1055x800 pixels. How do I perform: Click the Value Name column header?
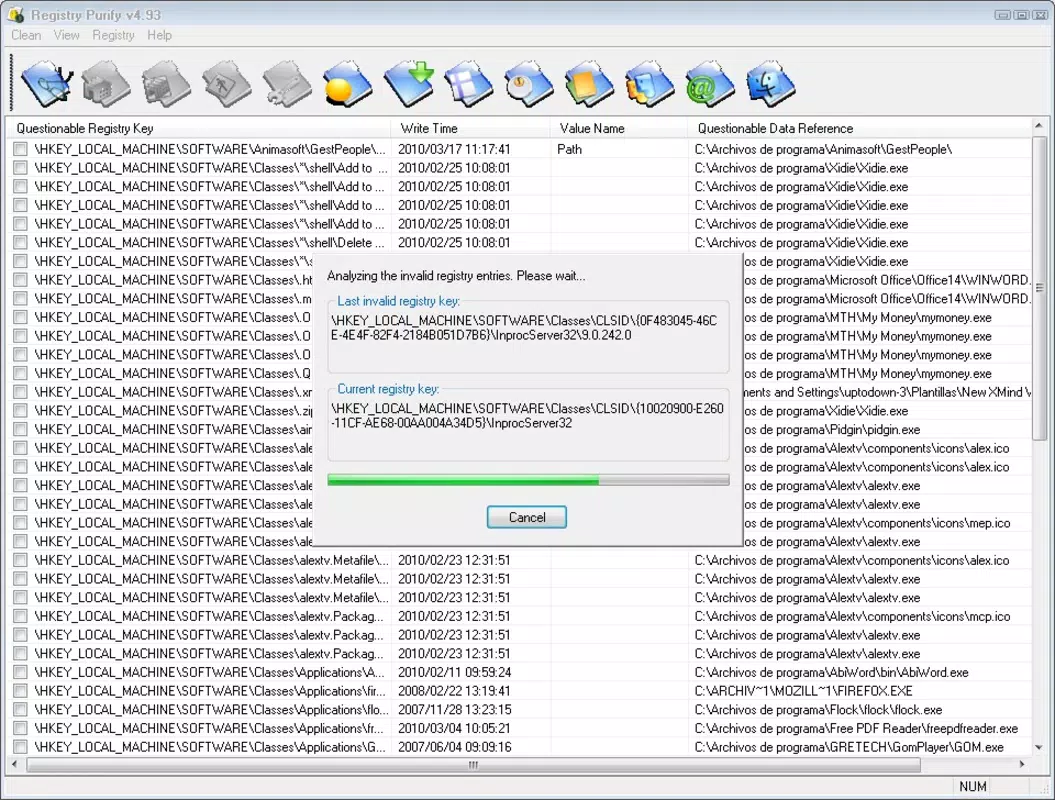click(x=618, y=128)
